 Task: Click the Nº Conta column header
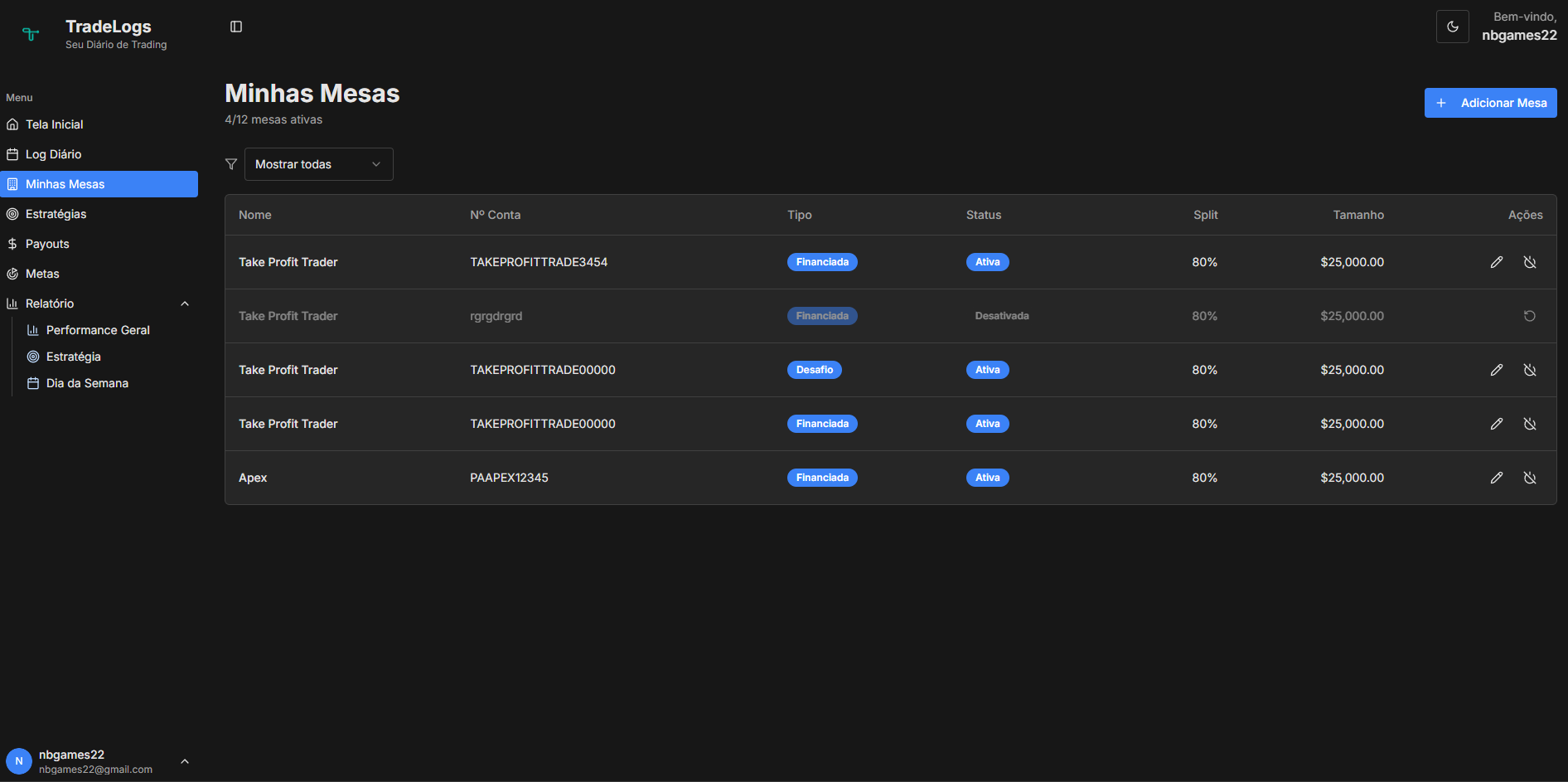tap(496, 215)
